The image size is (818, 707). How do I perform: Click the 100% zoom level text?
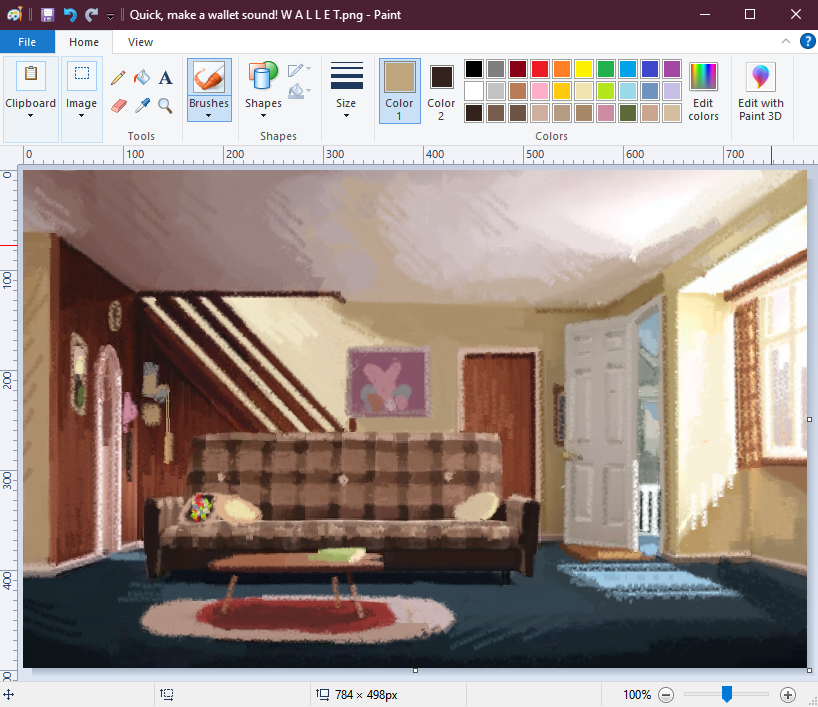coord(637,694)
